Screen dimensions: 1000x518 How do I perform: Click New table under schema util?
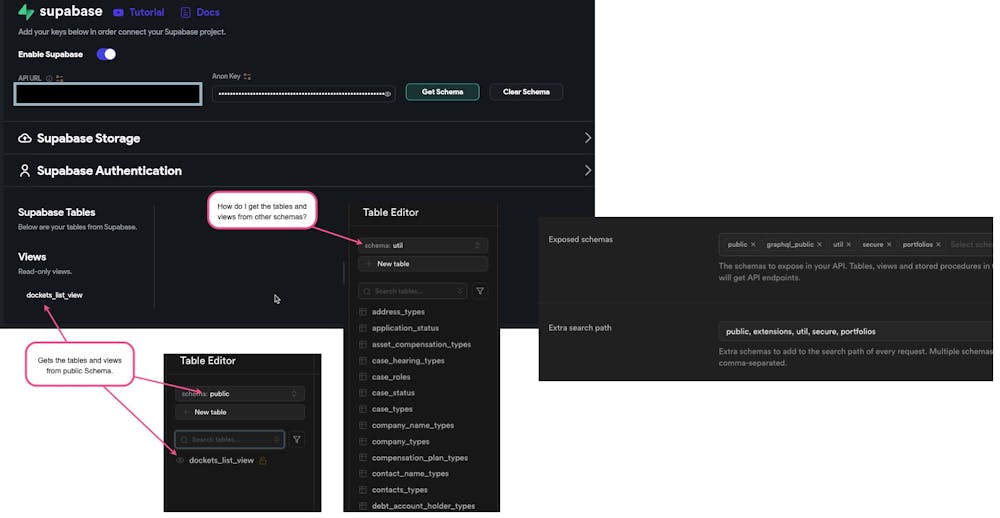(x=423, y=263)
